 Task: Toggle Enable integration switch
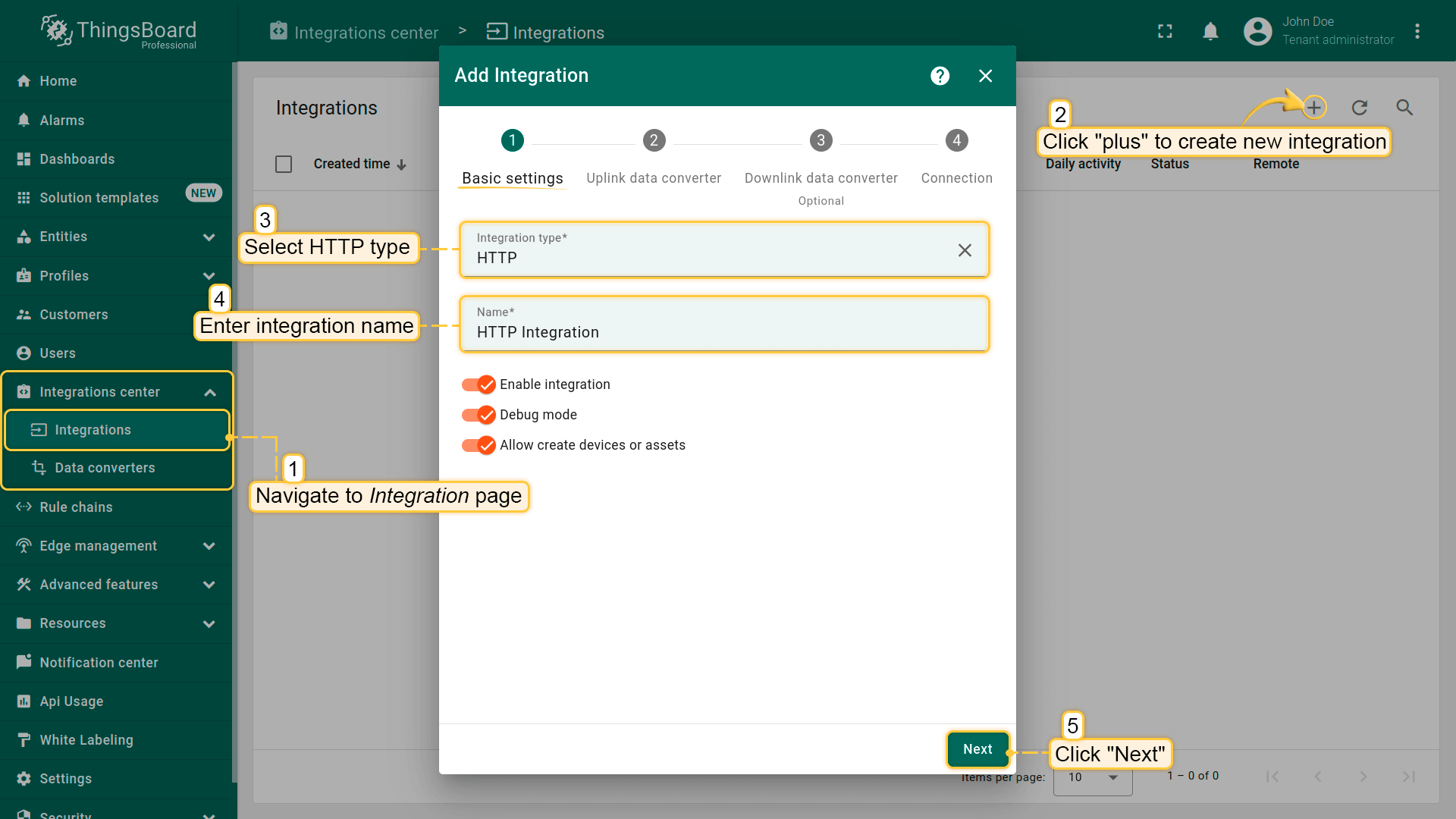tap(479, 384)
